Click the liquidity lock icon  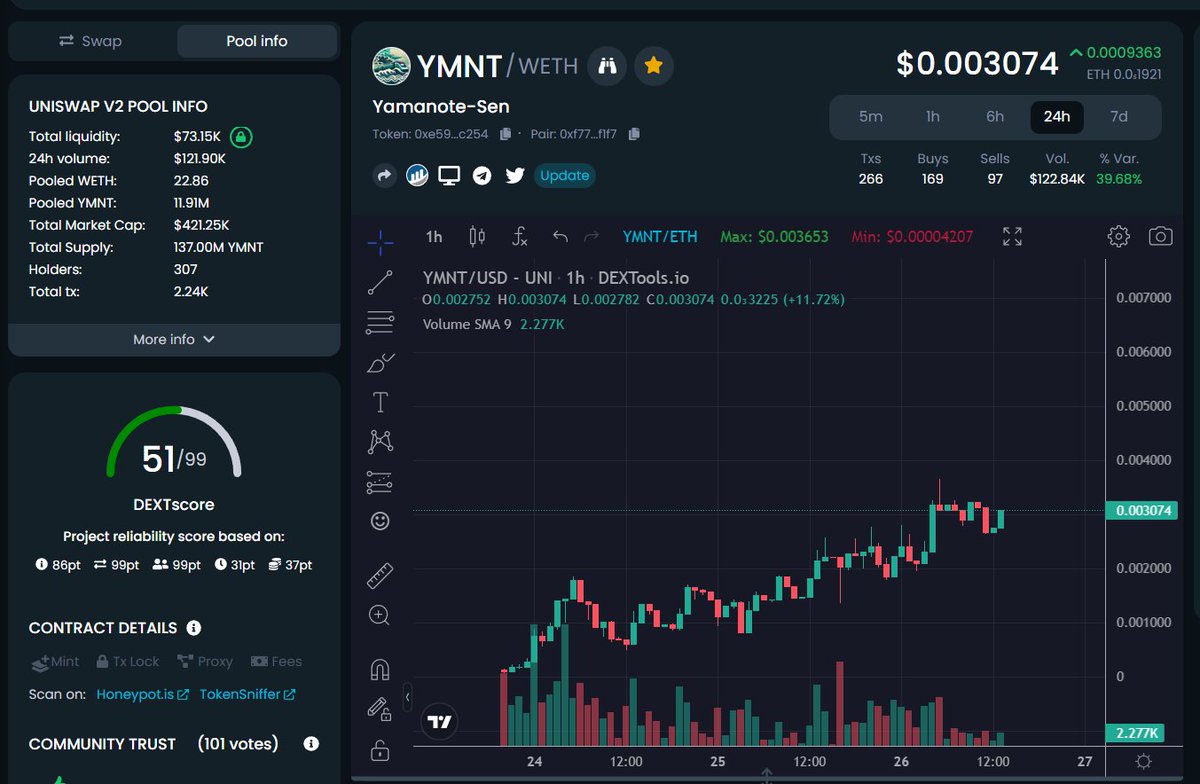[x=241, y=137]
